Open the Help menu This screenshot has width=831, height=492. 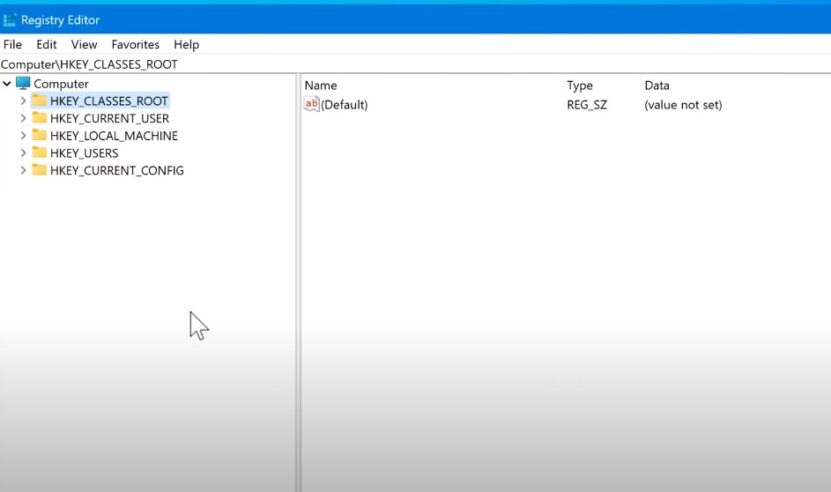point(187,45)
